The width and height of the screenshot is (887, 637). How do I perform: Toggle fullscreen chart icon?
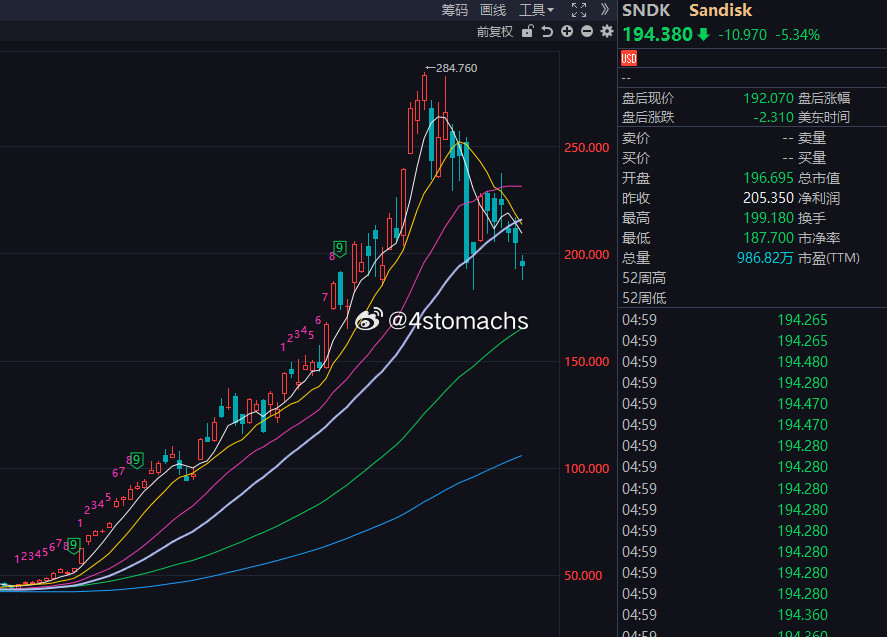point(579,10)
